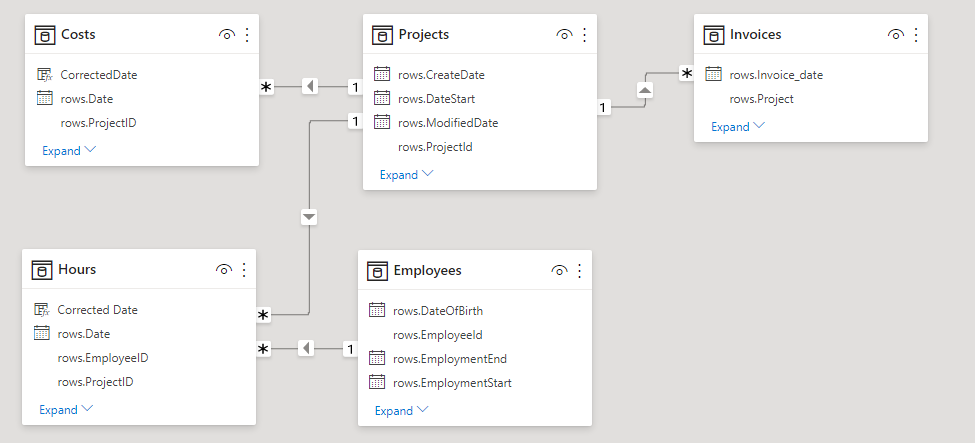Expand the Costs table fields
This screenshot has width=975, height=443.
click(69, 151)
